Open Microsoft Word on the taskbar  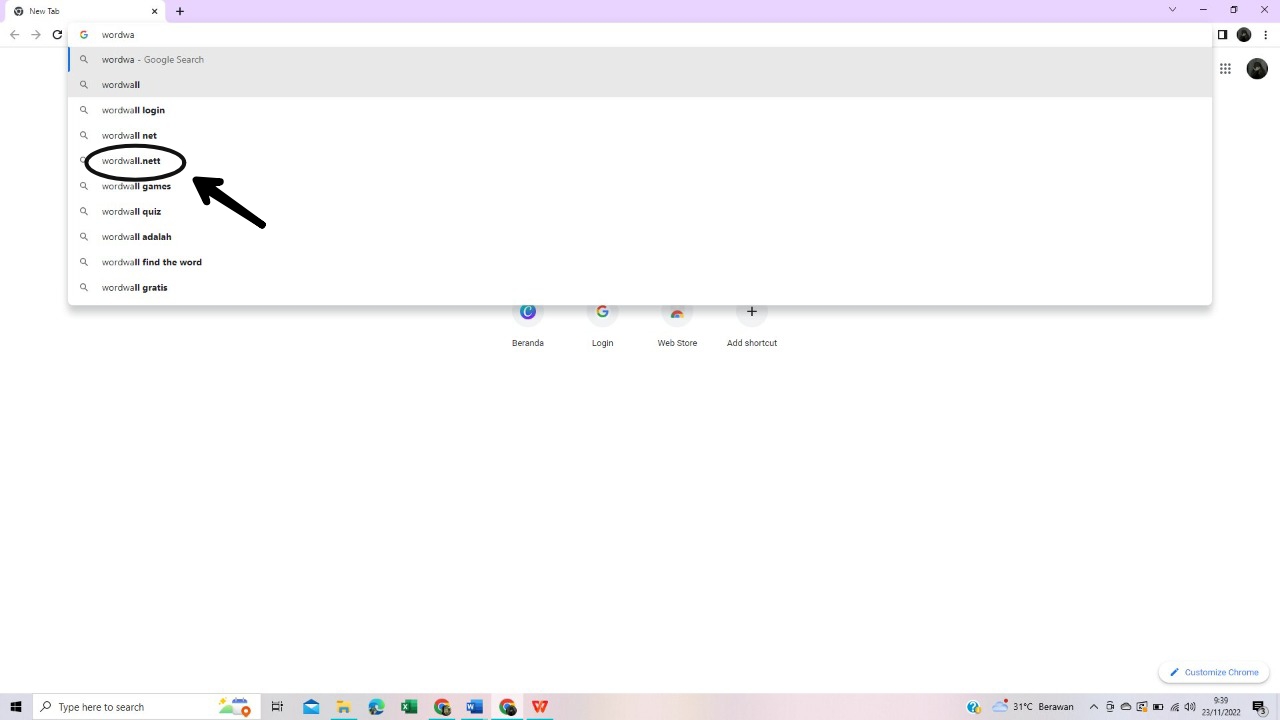coord(474,707)
